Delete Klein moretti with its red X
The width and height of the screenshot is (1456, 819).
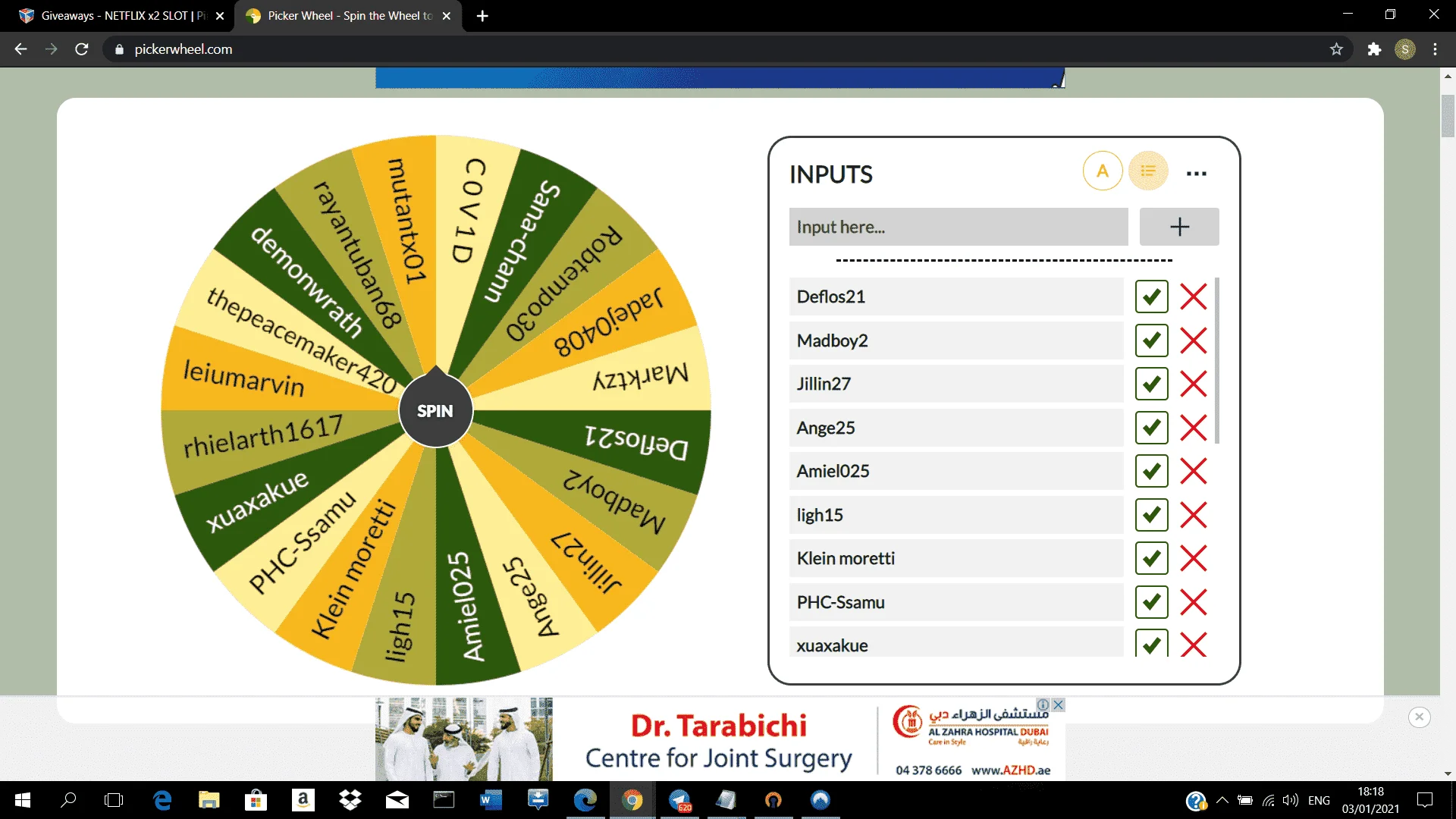pyautogui.click(x=1193, y=558)
